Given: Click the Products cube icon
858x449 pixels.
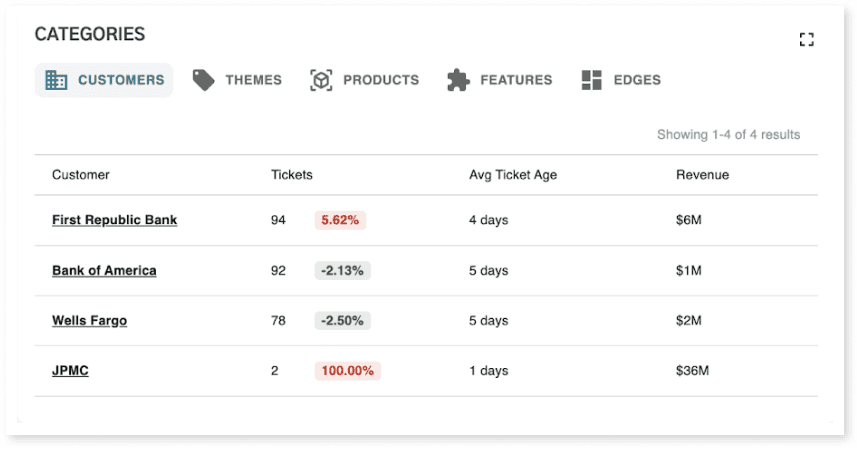Looking at the screenshot, I should (321, 80).
